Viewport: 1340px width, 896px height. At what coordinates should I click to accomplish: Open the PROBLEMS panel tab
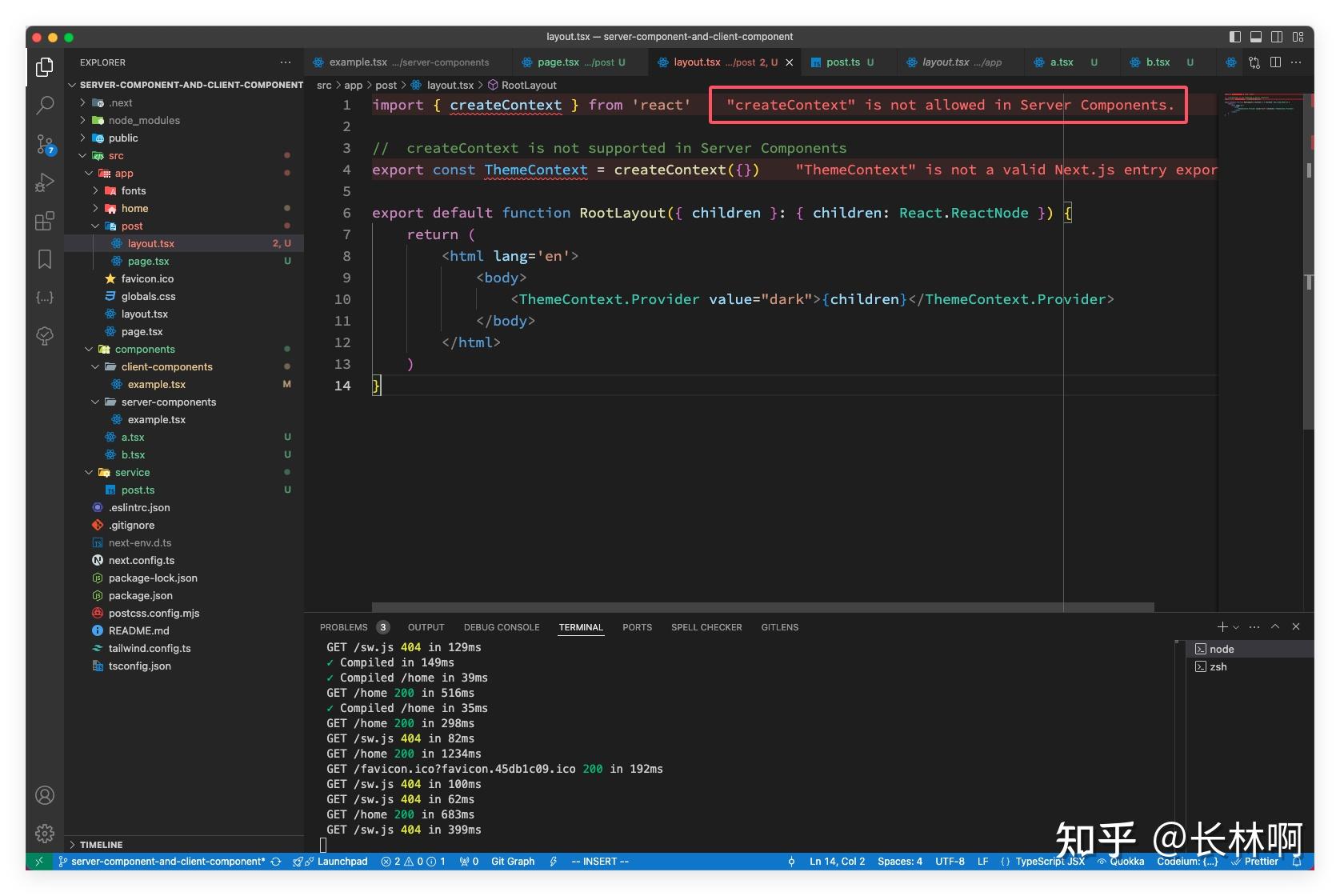click(x=343, y=627)
